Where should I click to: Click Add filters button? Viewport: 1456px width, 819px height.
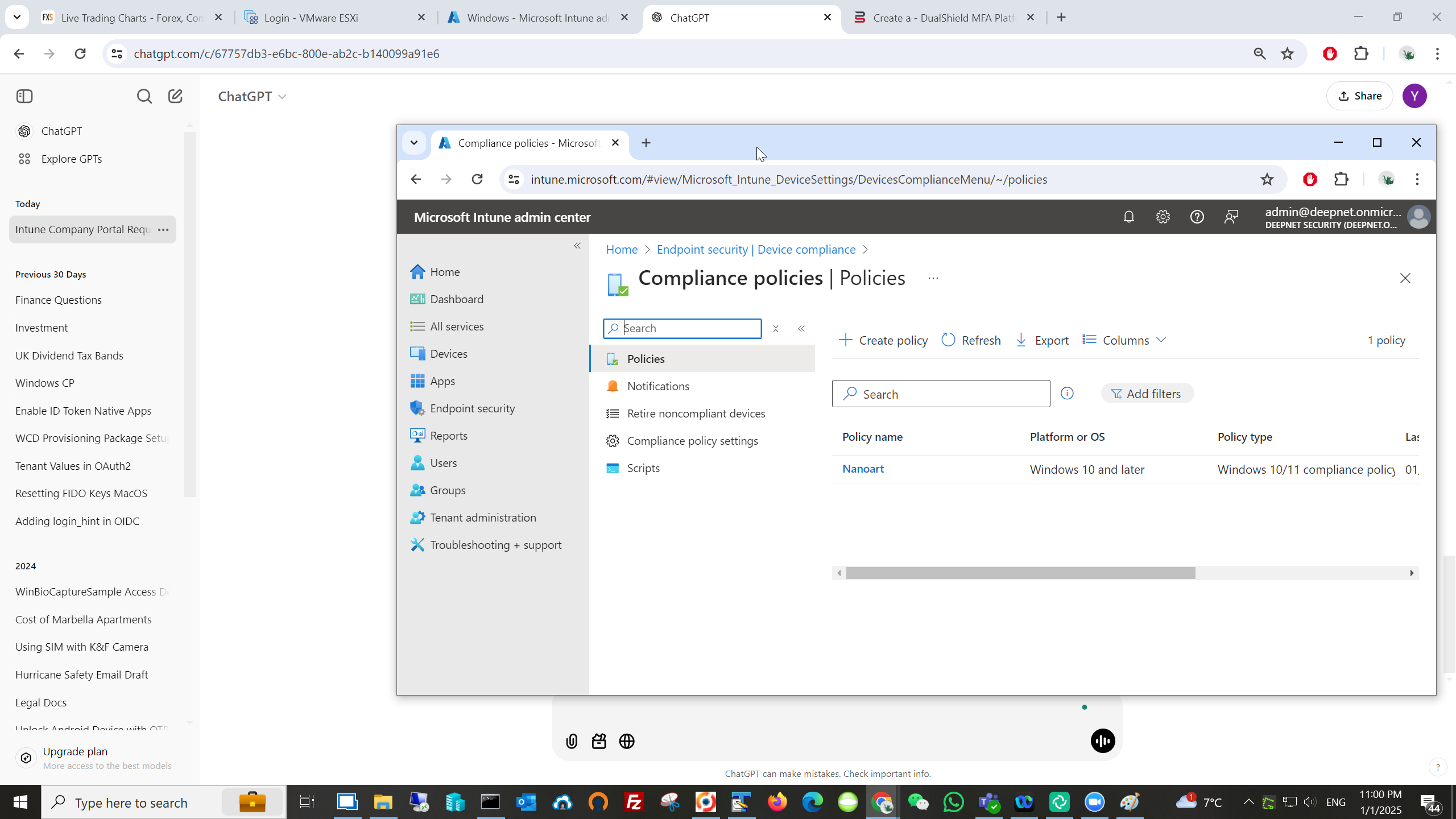click(1147, 394)
